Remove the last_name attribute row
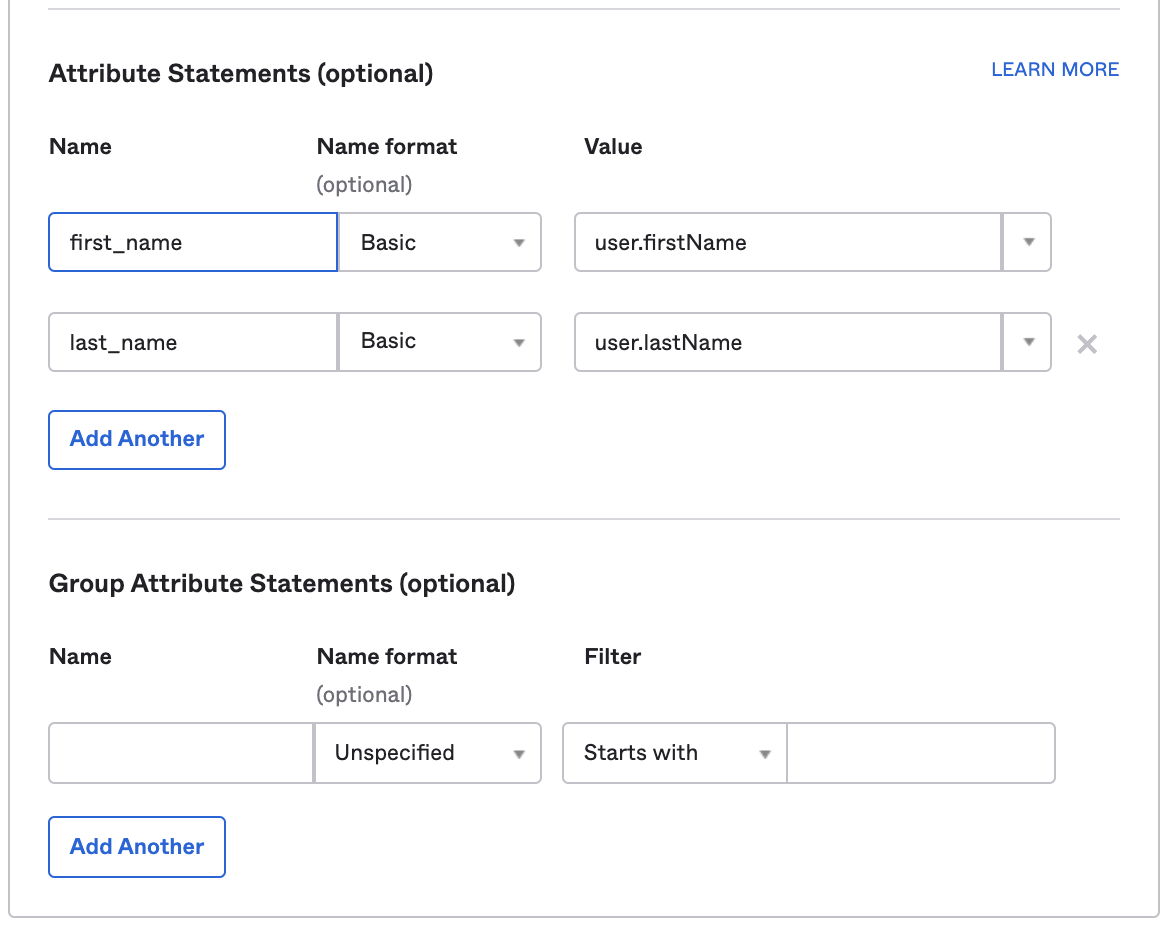This screenshot has height=926, width=1172. coord(1087,344)
